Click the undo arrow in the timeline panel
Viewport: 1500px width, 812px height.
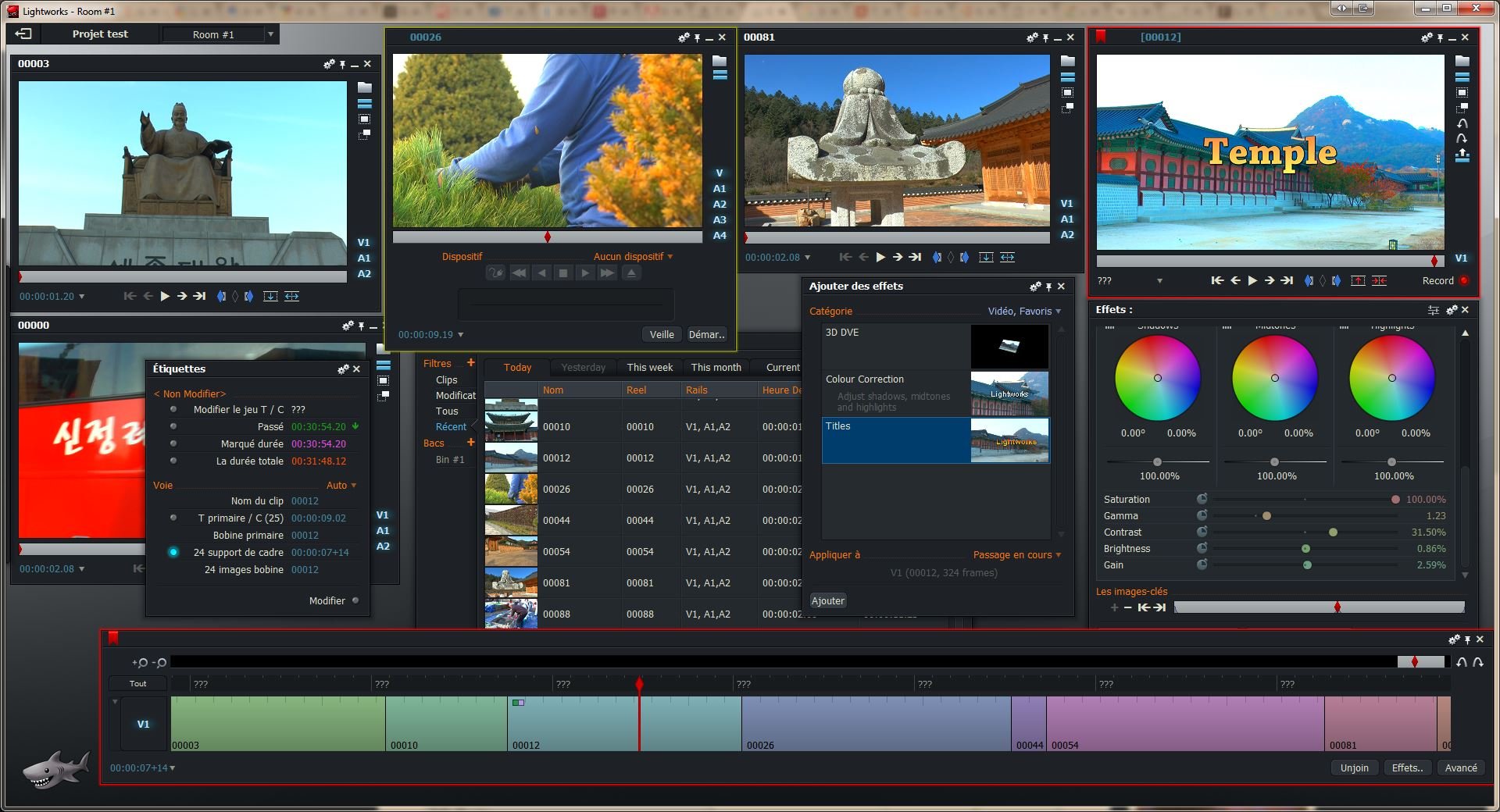1462,662
